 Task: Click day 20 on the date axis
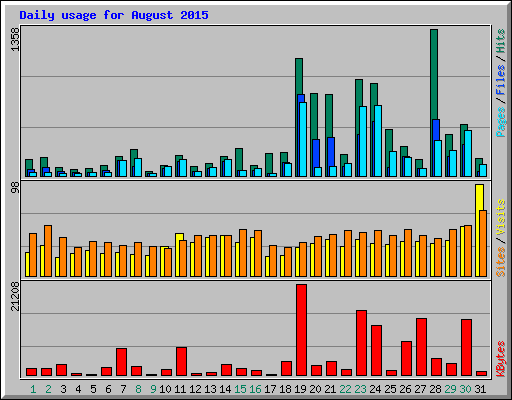click(315, 389)
